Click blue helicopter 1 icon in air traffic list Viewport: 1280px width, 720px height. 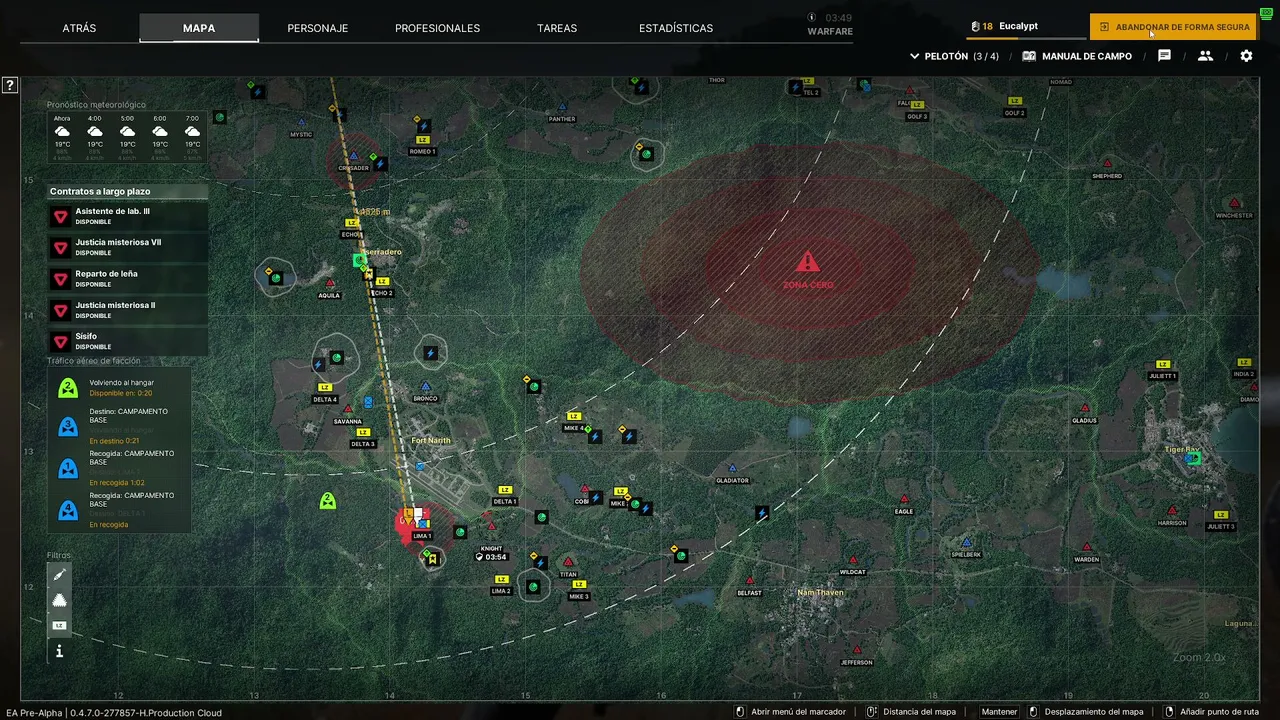coord(68,468)
